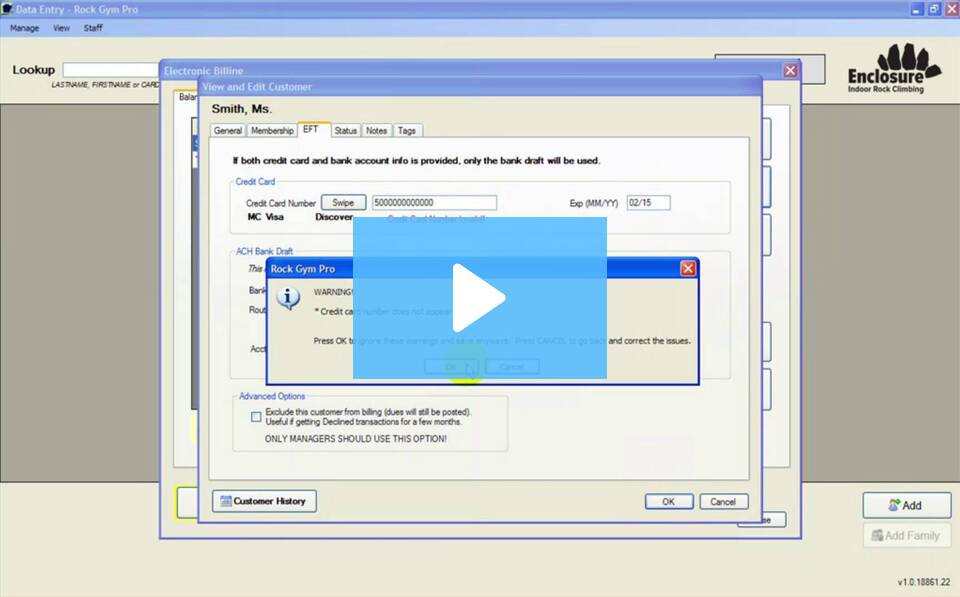This screenshot has width=960, height=597.
Task: Switch to the General tab
Action: pyautogui.click(x=228, y=130)
